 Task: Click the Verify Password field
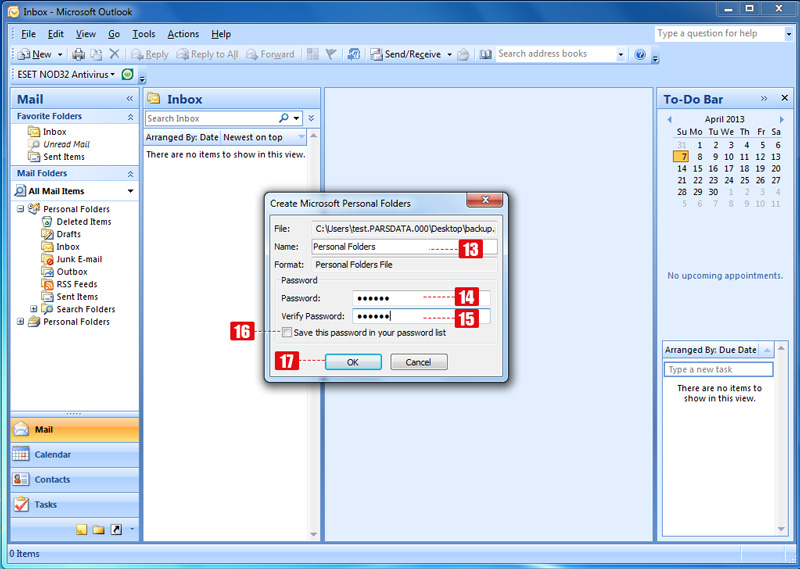[x=421, y=316]
